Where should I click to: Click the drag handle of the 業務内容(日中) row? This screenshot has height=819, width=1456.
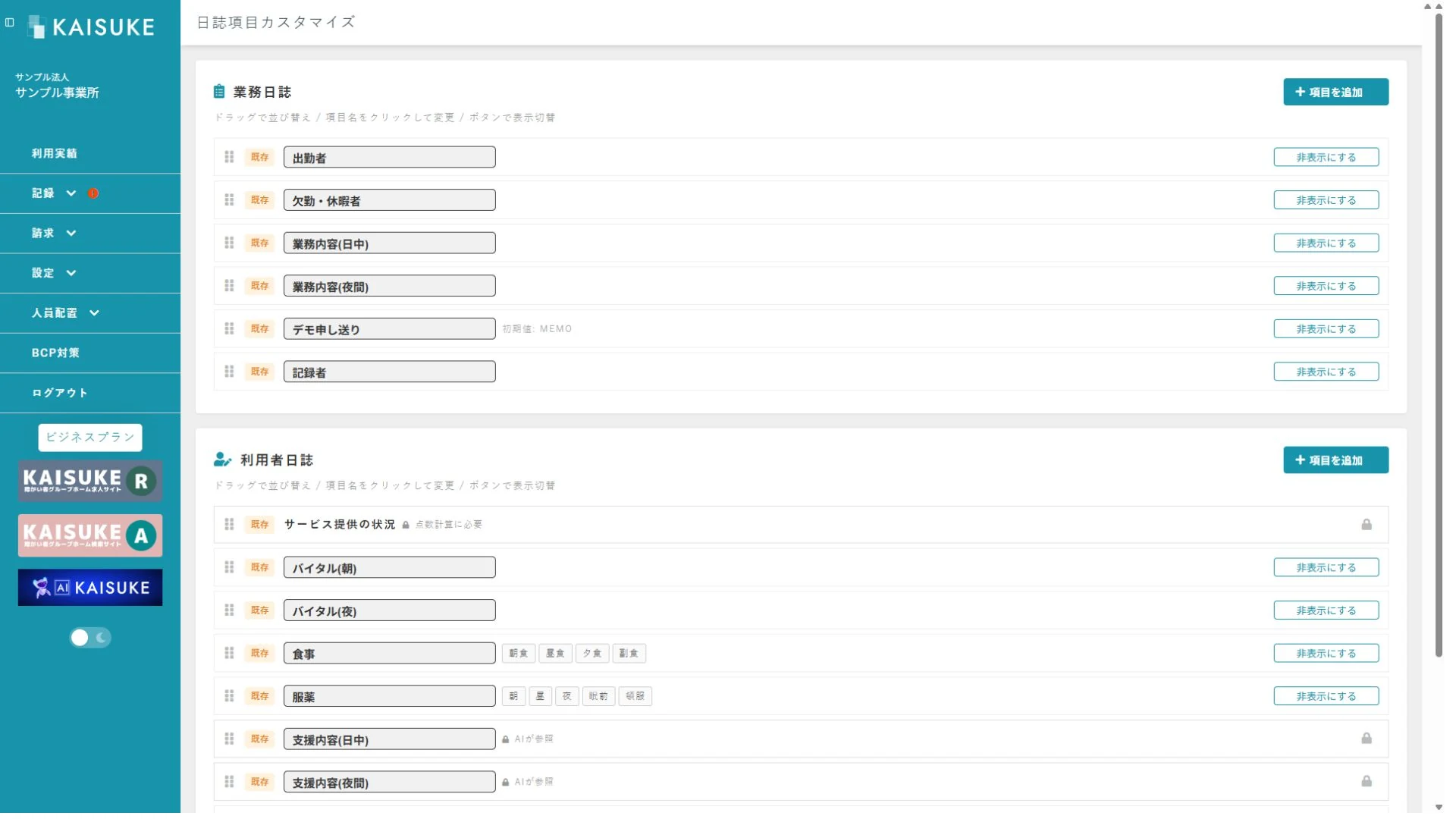tap(229, 243)
